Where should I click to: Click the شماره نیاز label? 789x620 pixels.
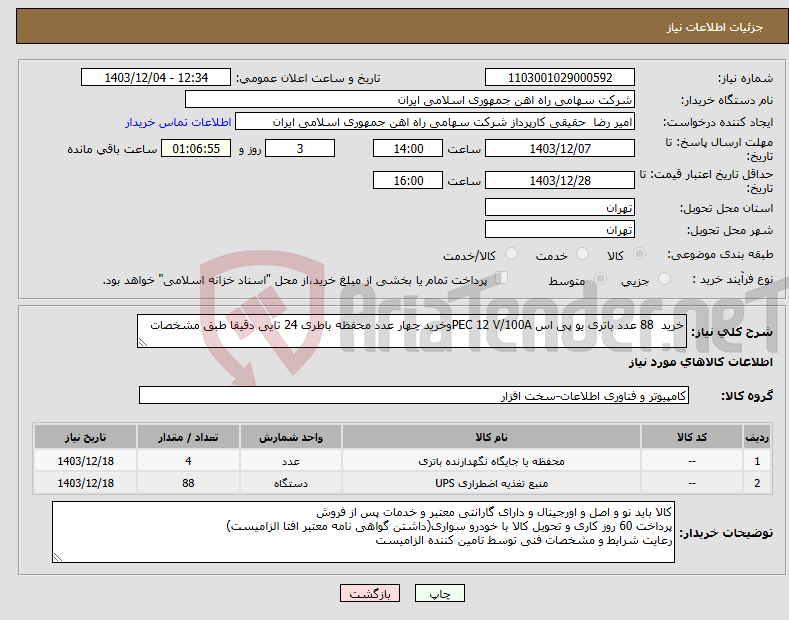745,79
